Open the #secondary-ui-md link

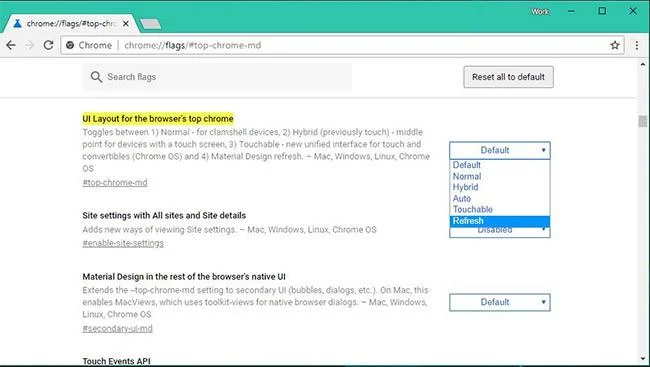(x=117, y=328)
